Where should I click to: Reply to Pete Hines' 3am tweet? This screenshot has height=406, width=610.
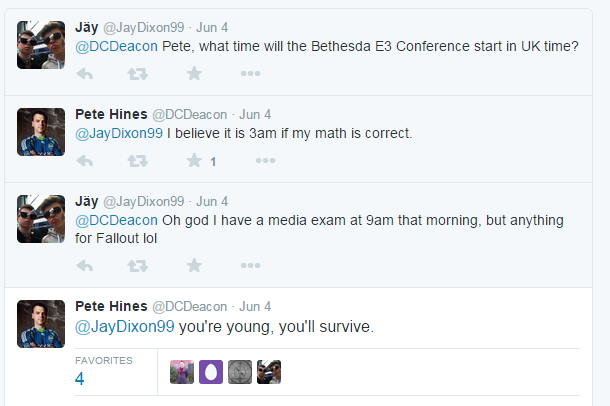tap(85, 160)
